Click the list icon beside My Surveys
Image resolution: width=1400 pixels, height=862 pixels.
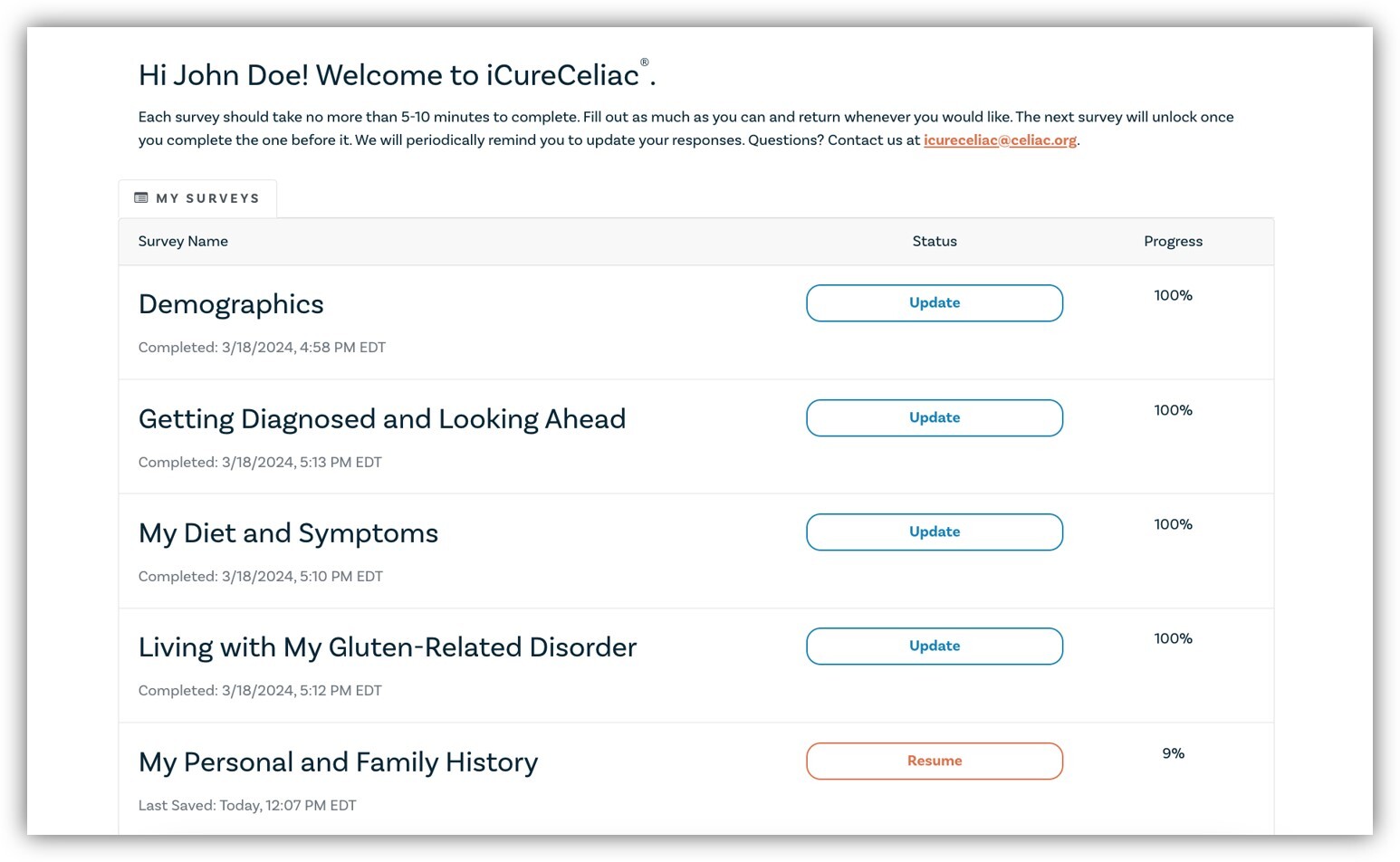(x=141, y=198)
